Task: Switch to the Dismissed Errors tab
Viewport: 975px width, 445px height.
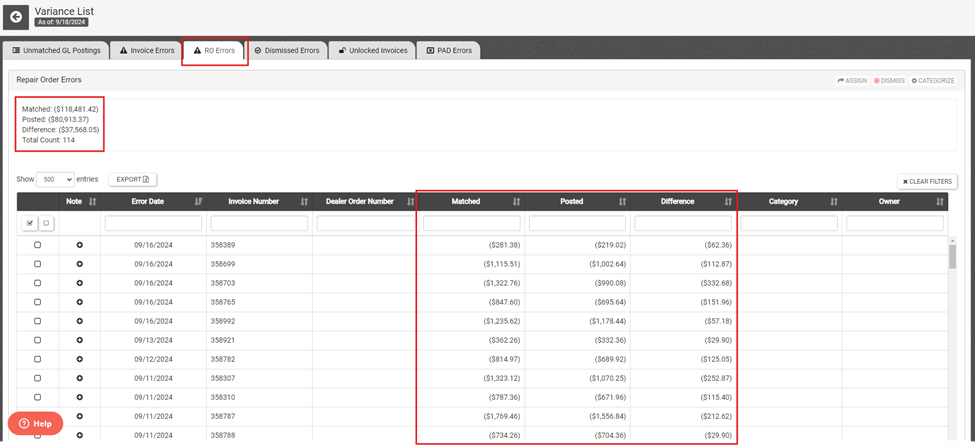Action: point(287,50)
